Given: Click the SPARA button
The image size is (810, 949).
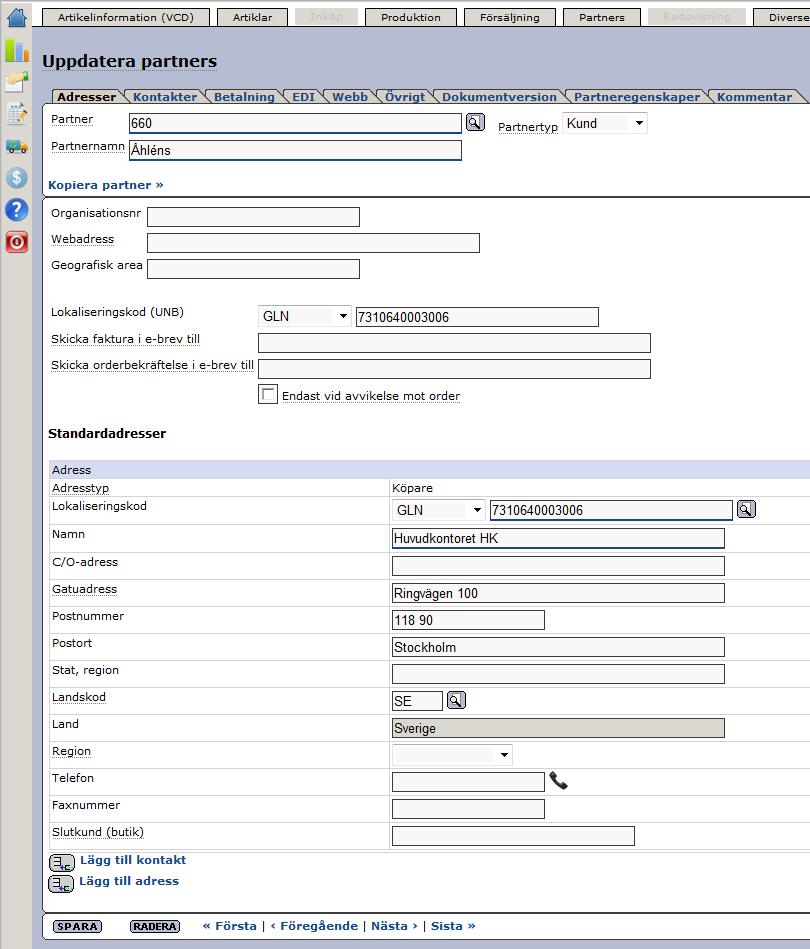Looking at the screenshot, I should [77, 926].
